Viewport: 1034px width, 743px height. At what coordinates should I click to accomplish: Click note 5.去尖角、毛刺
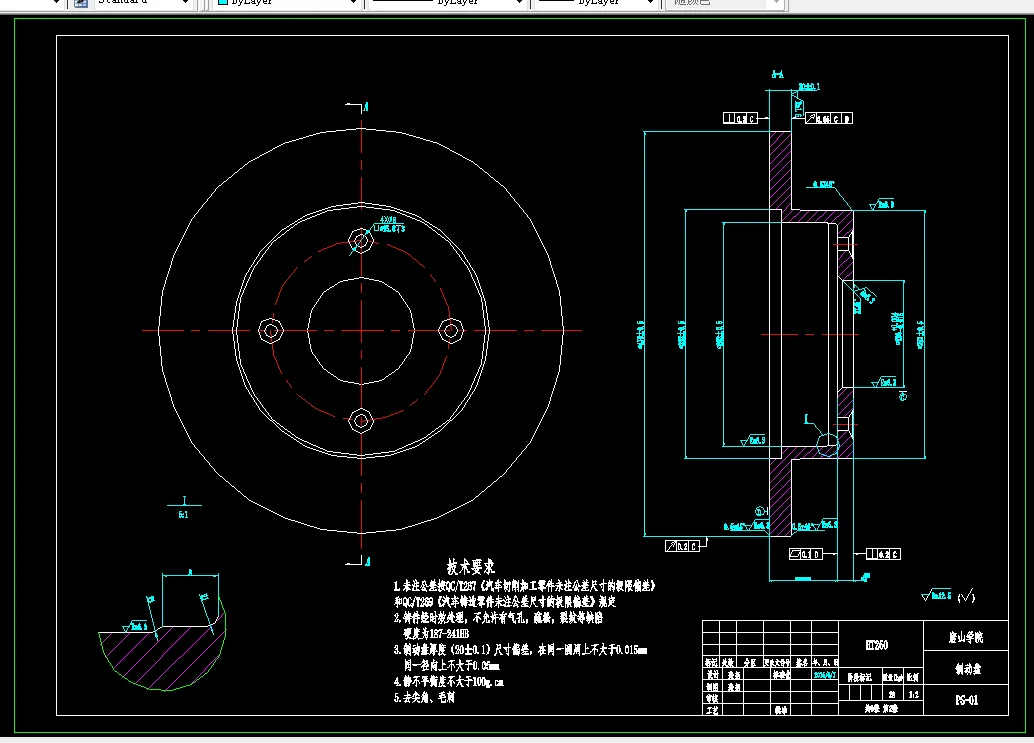pos(424,698)
